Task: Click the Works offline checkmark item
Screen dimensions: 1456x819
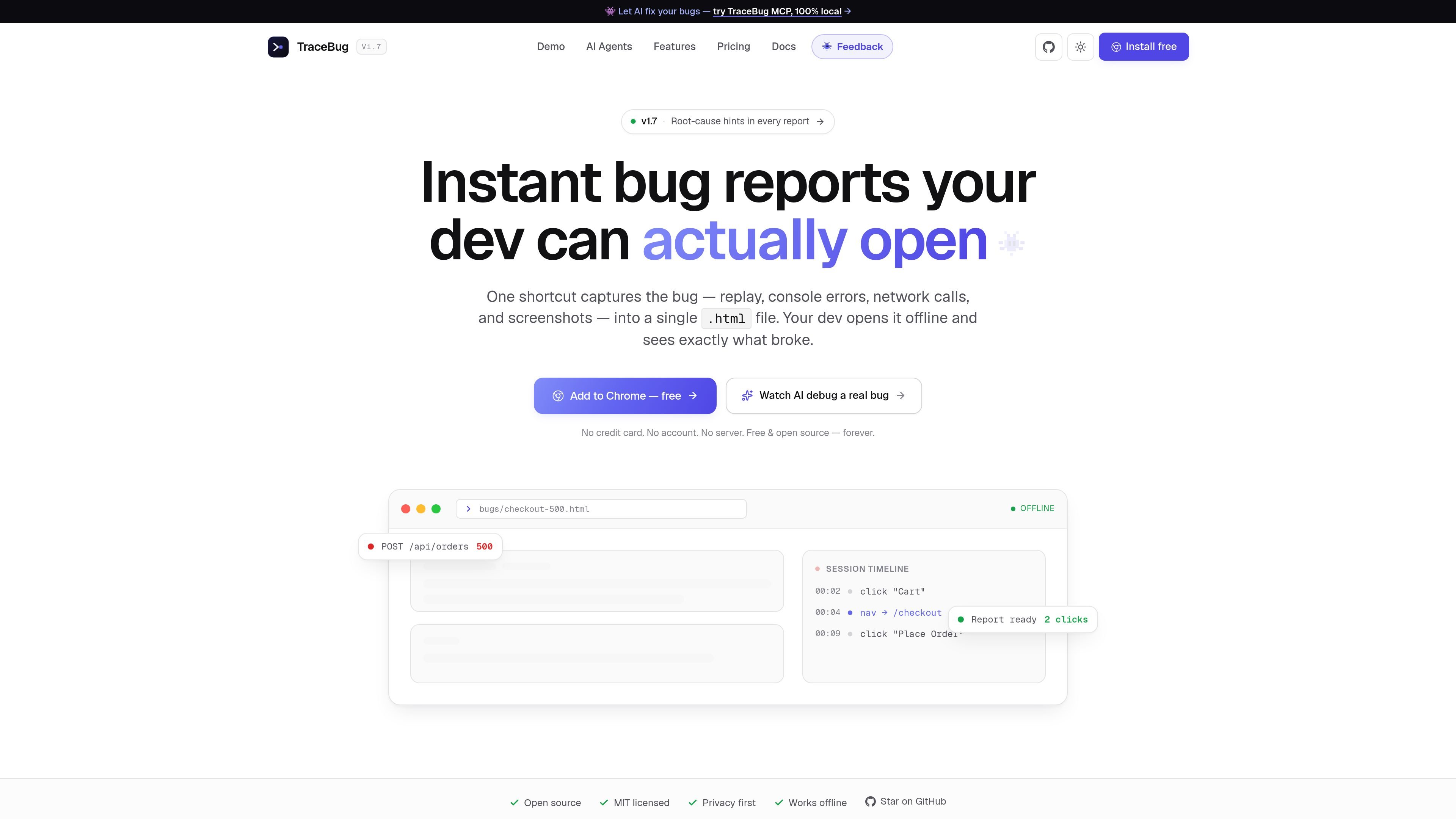Action: pyautogui.click(x=811, y=803)
